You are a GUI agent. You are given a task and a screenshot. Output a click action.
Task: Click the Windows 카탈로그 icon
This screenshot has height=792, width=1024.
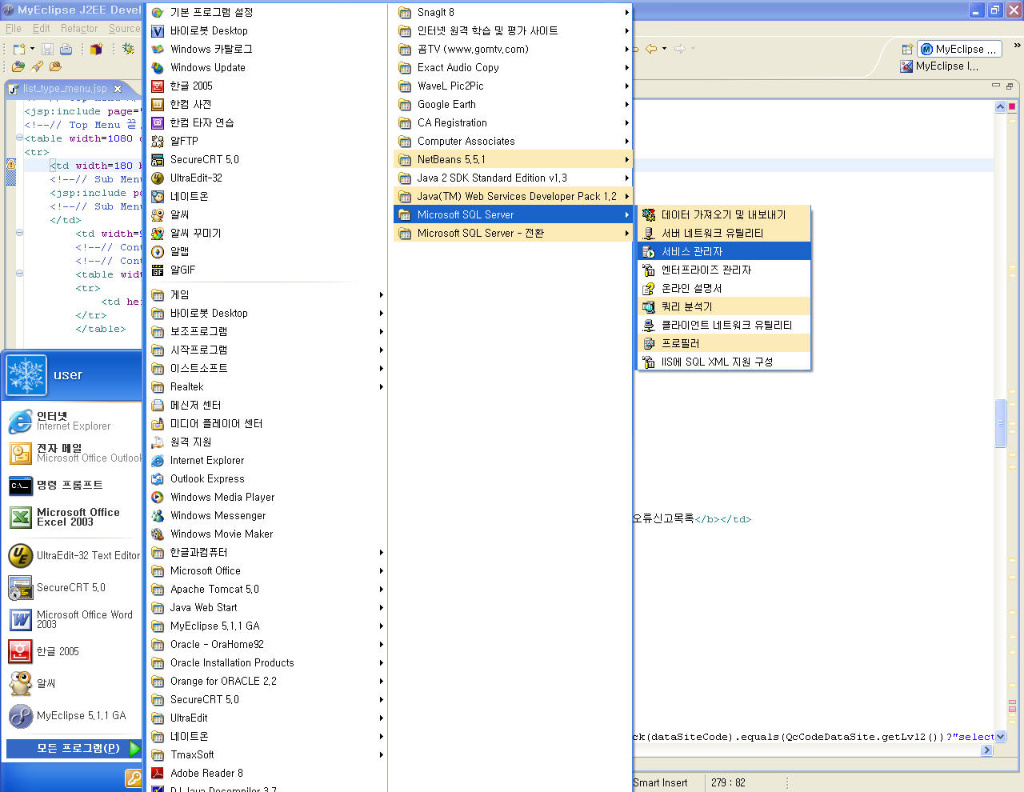click(157, 49)
